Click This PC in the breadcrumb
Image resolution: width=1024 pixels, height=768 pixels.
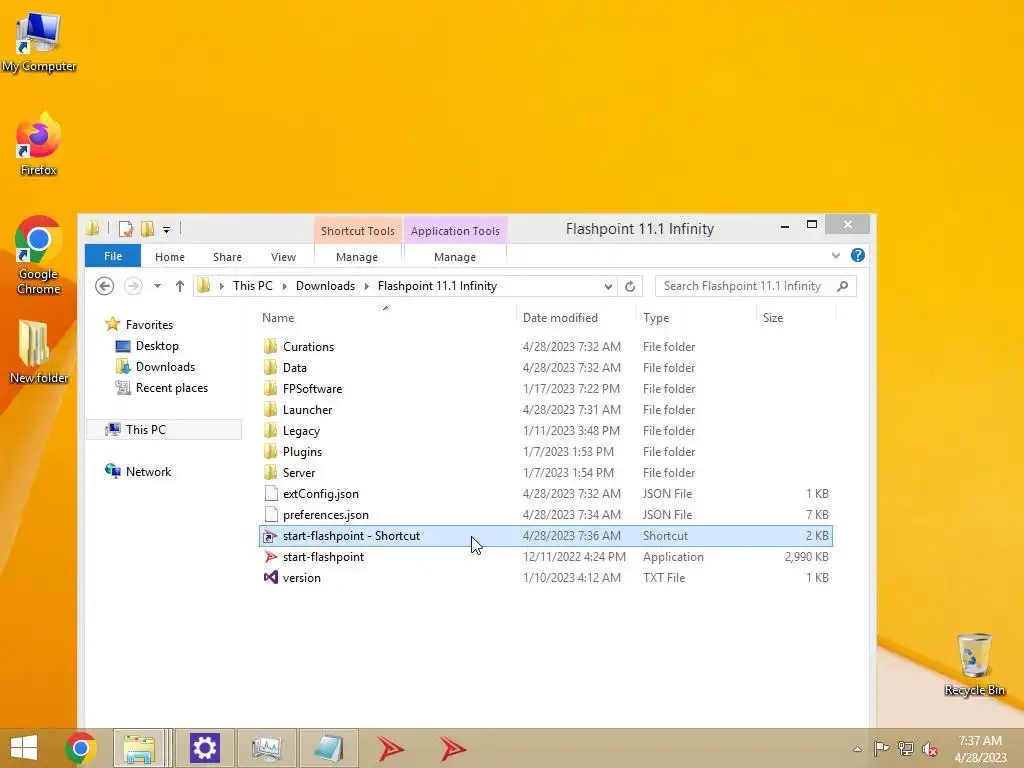click(x=253, y=286)
